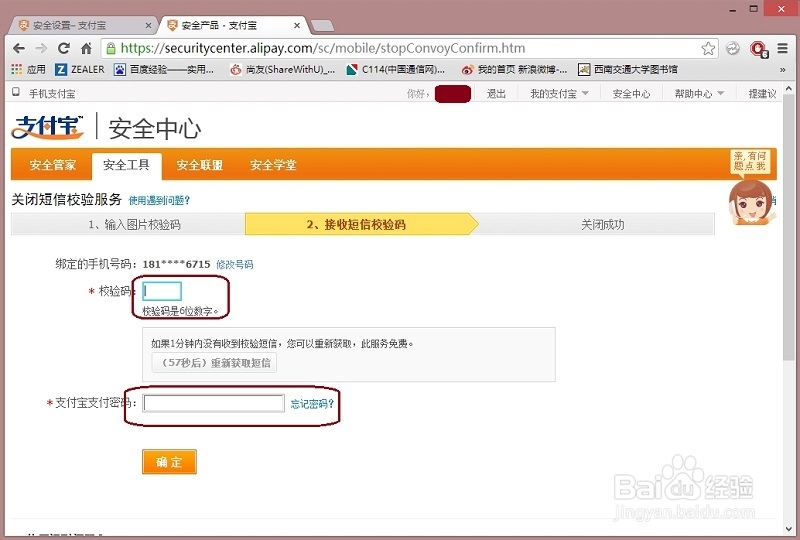Viewport: 800px width, 540px height.
Task: Close the 安全产品·支付宝 tab
Action: tap(297, 25)
